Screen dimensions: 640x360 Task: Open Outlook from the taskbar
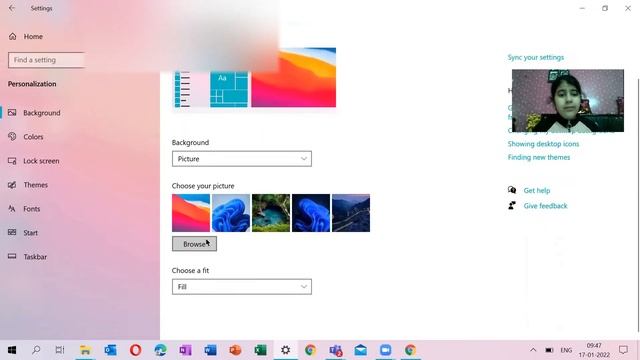110,350
